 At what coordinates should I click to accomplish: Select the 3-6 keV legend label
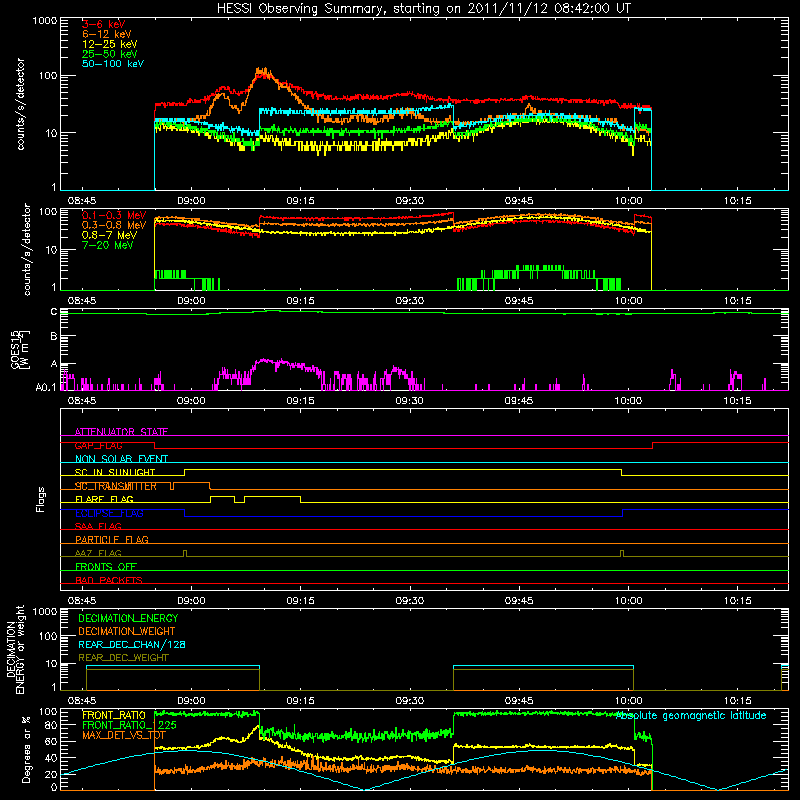104,24
